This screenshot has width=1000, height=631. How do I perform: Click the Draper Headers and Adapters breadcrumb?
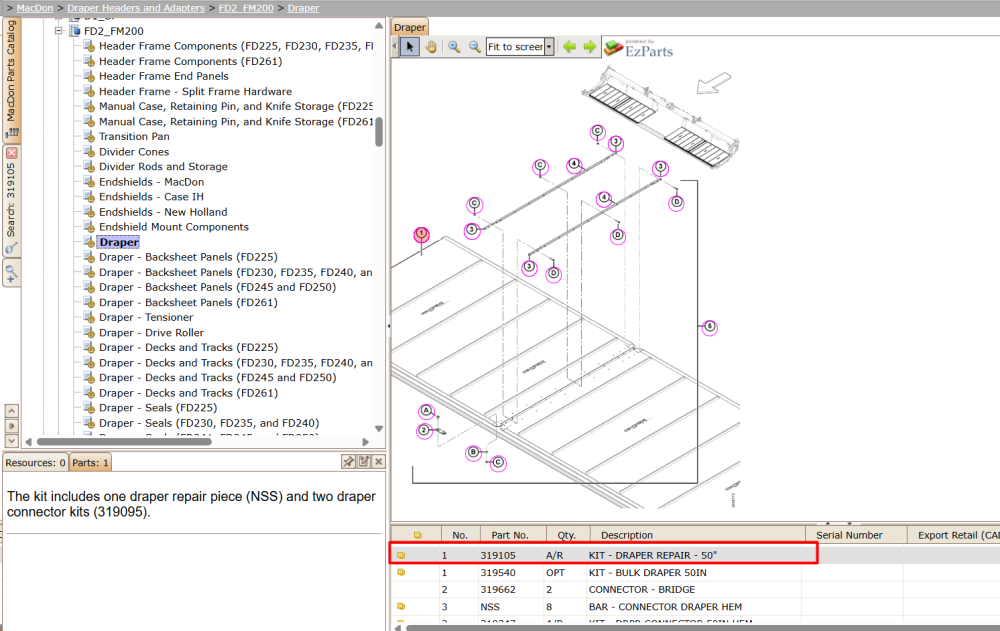[x=136, y=8]
